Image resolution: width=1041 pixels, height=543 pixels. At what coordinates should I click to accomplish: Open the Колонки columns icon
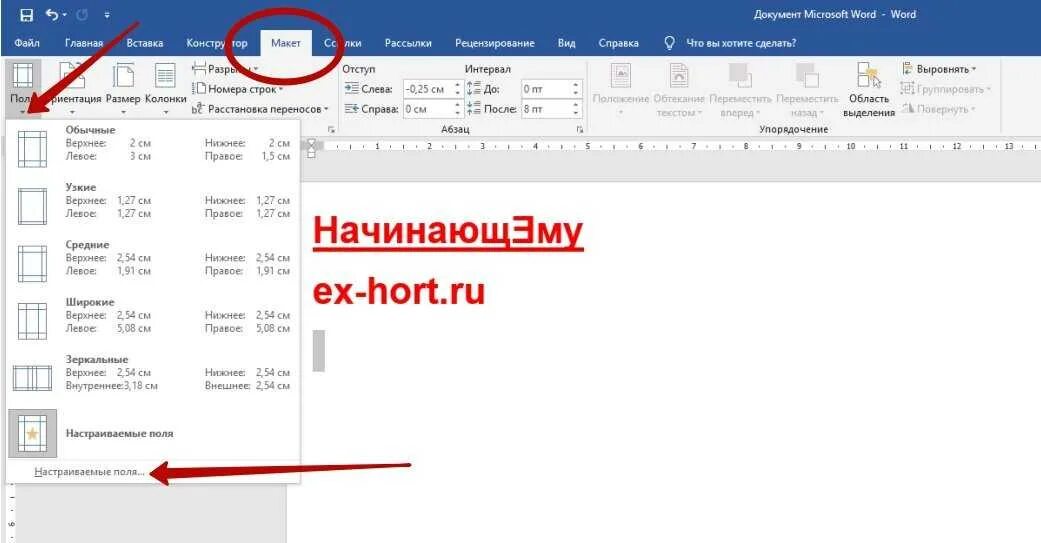pos(165,87)
